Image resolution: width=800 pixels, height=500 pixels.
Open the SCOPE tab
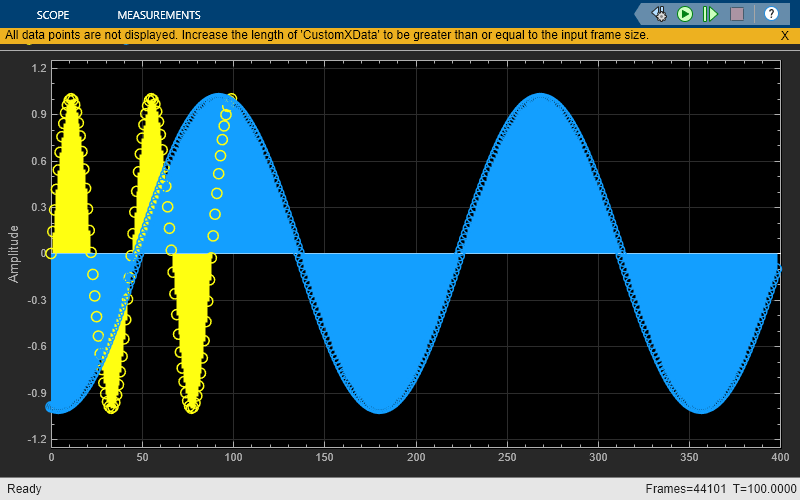pyautogui.click(x=53, y=15)
